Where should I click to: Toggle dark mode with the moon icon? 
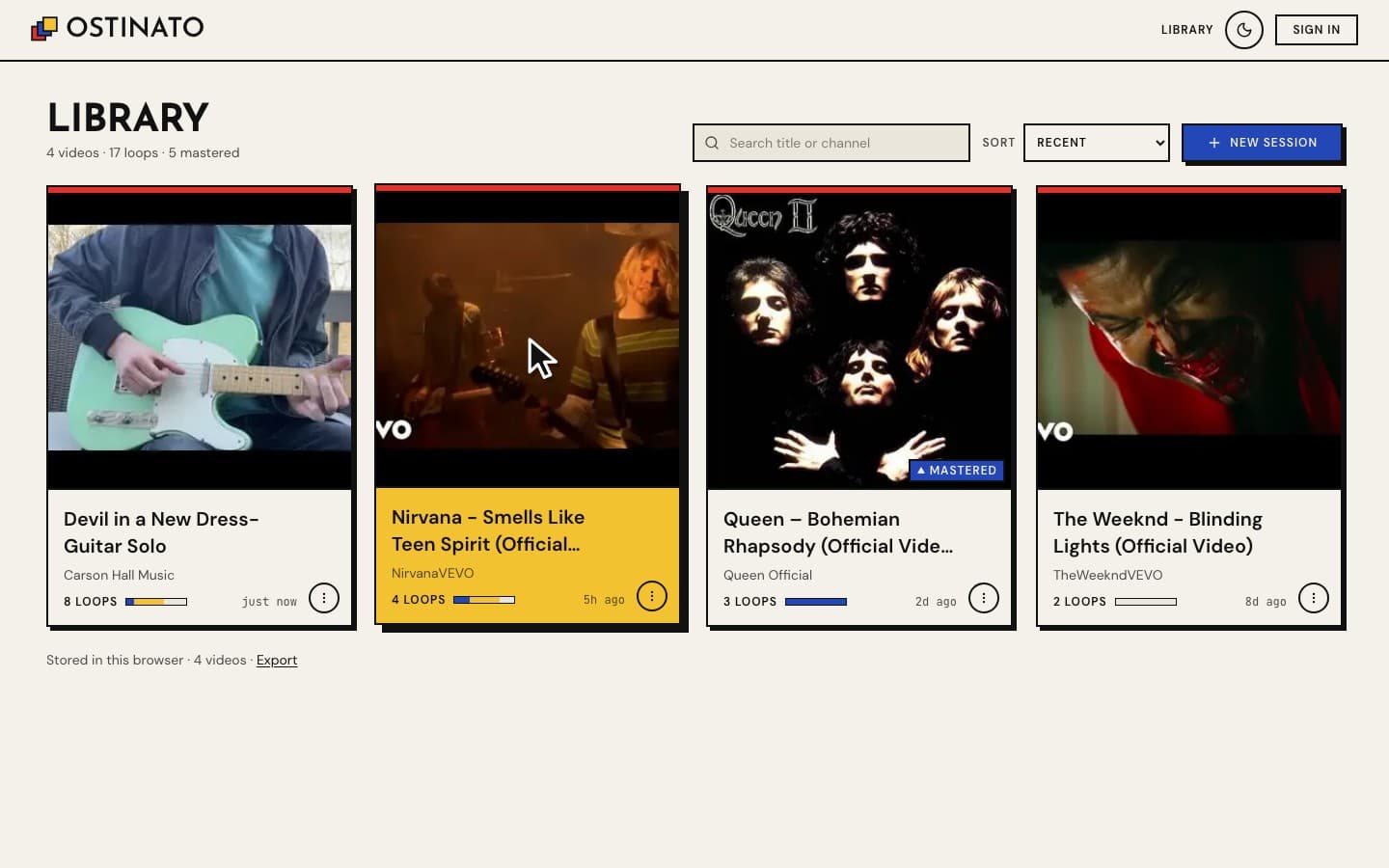coord(1244,30)
